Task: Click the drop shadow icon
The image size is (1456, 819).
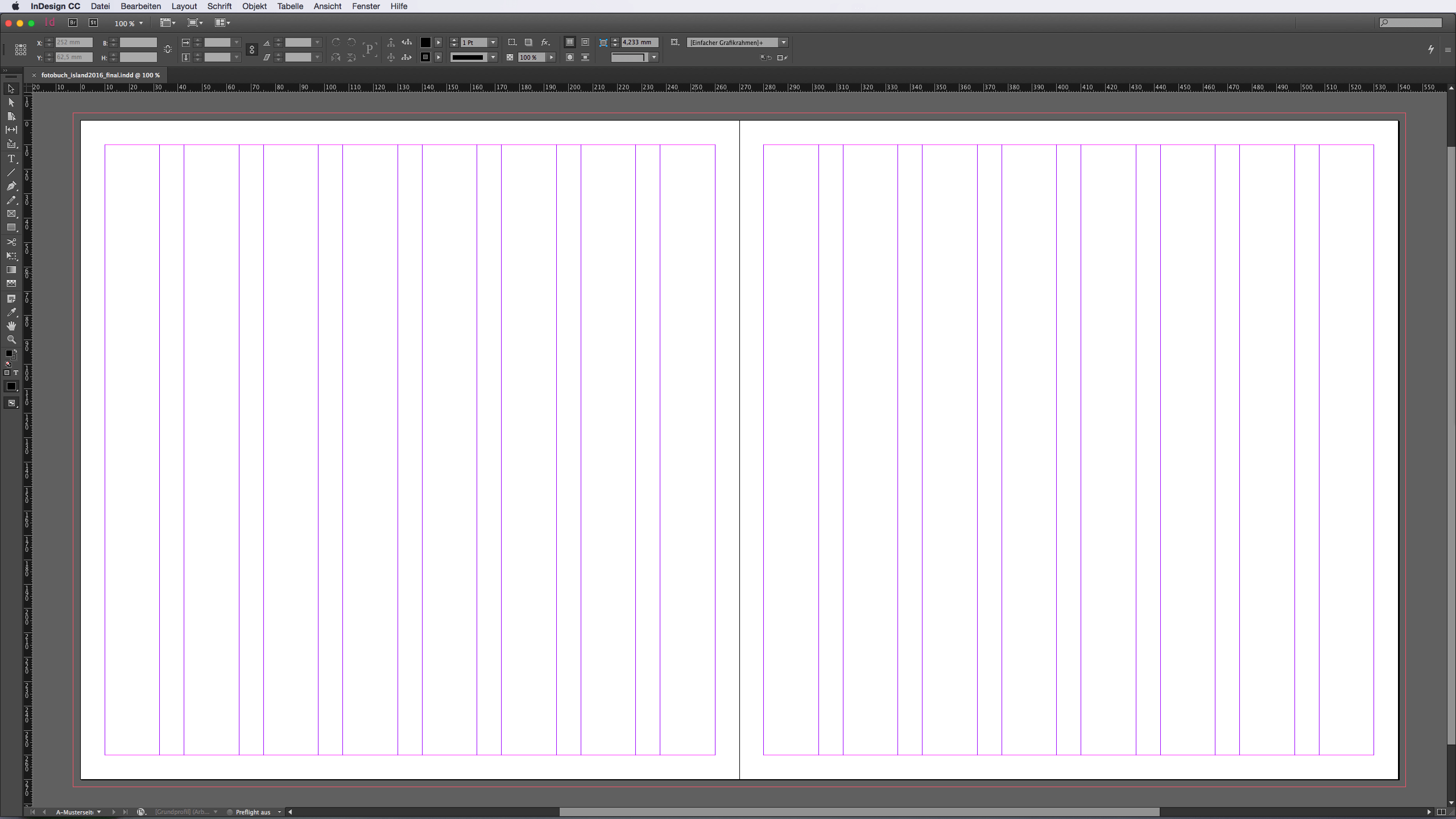Action: (528, 42)
